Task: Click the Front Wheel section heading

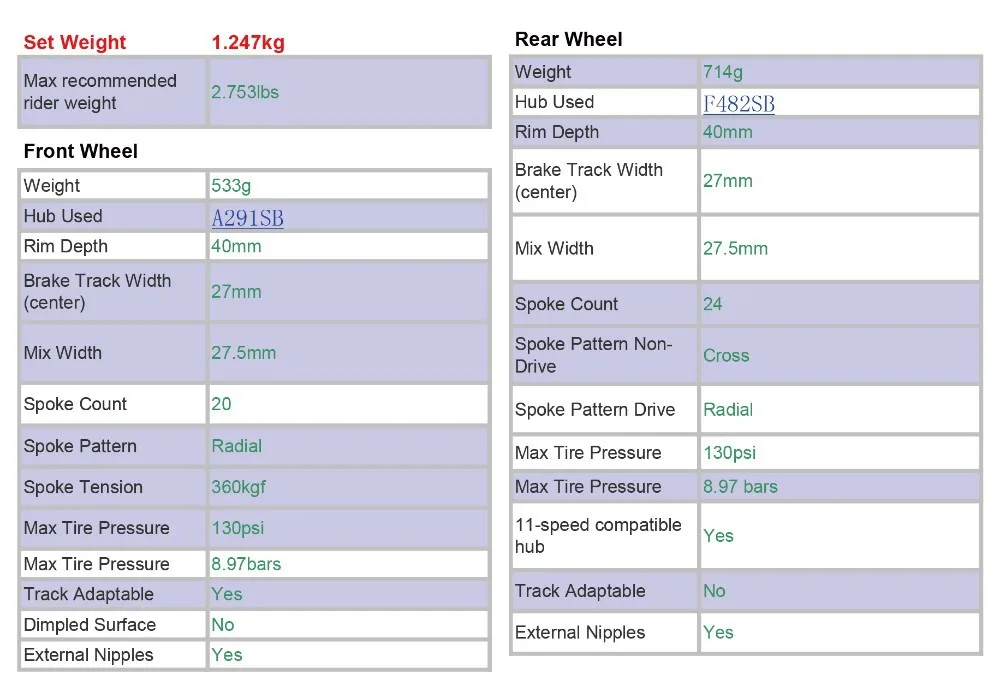Action: pos(80,151)
